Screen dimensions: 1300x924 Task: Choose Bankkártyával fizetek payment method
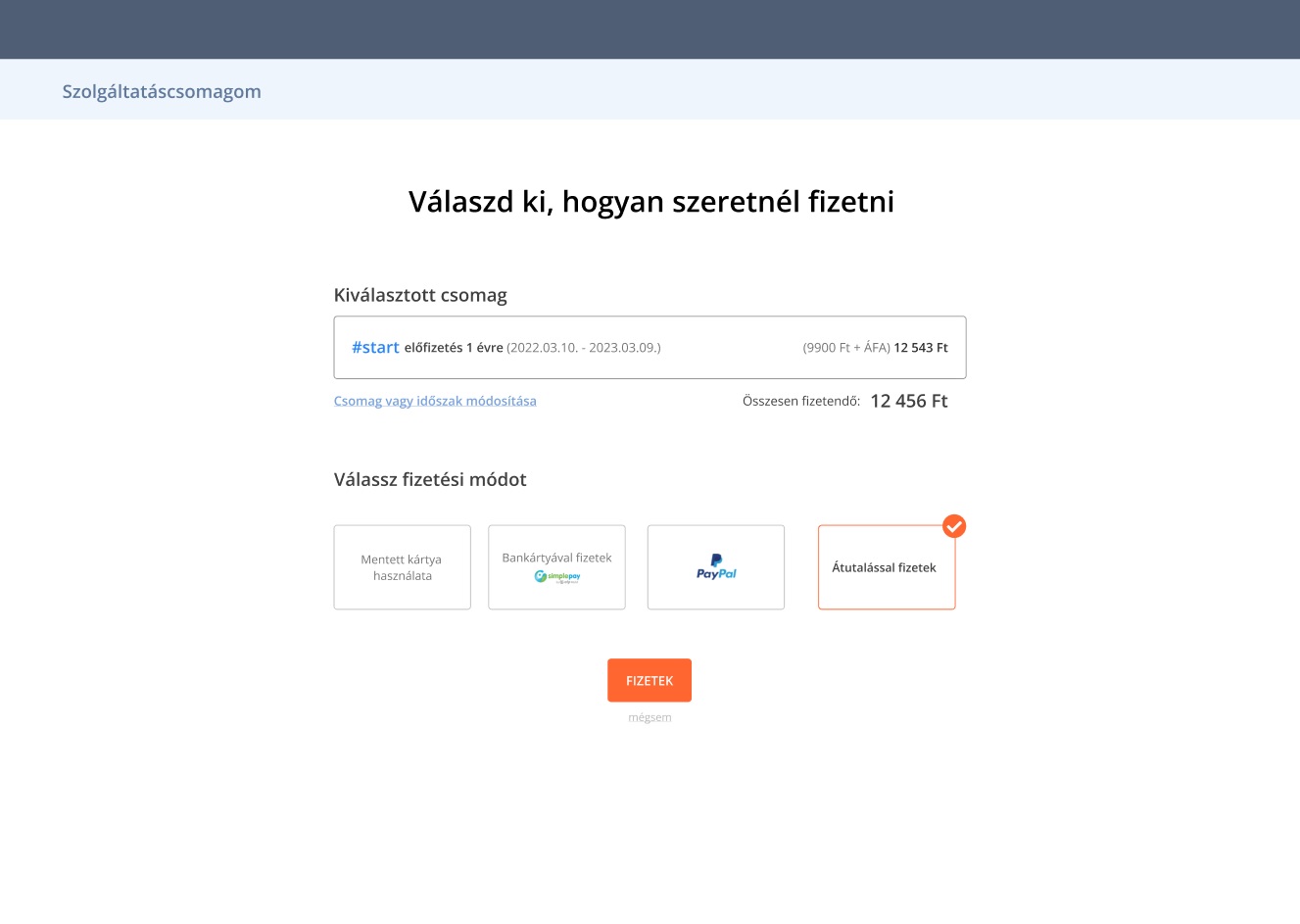tap(556, 558)
